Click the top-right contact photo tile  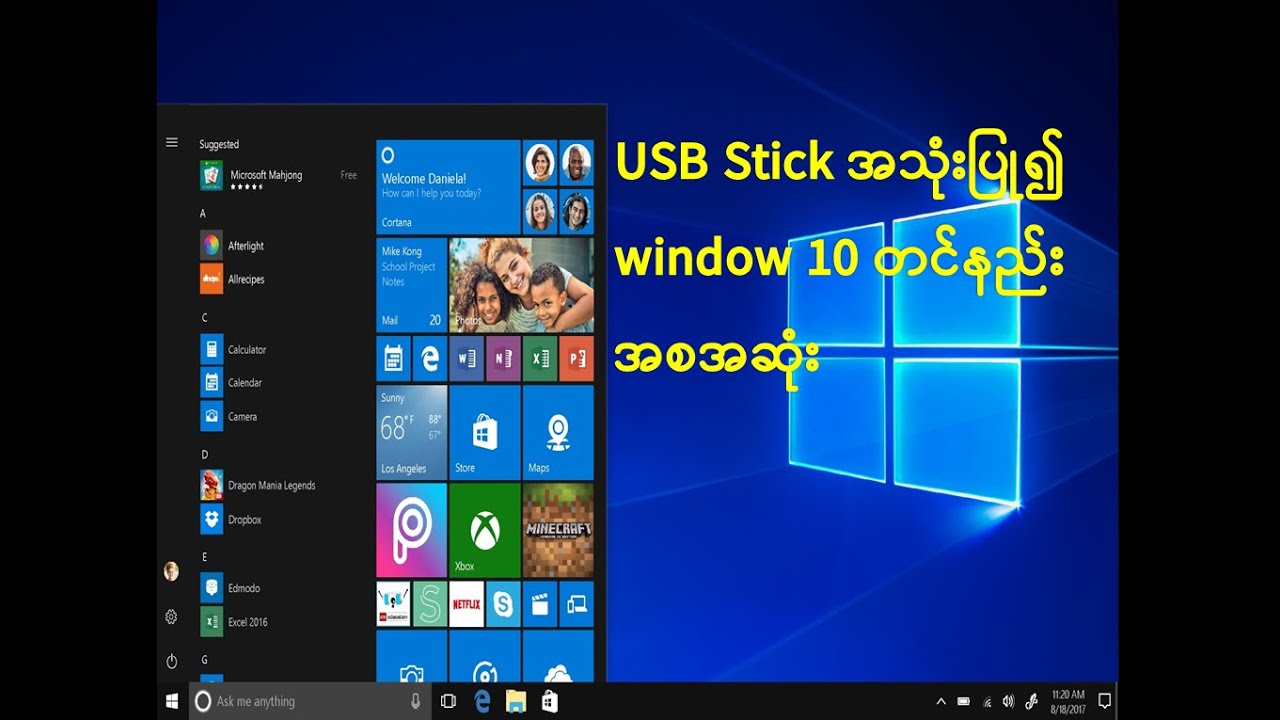[576, 162]
